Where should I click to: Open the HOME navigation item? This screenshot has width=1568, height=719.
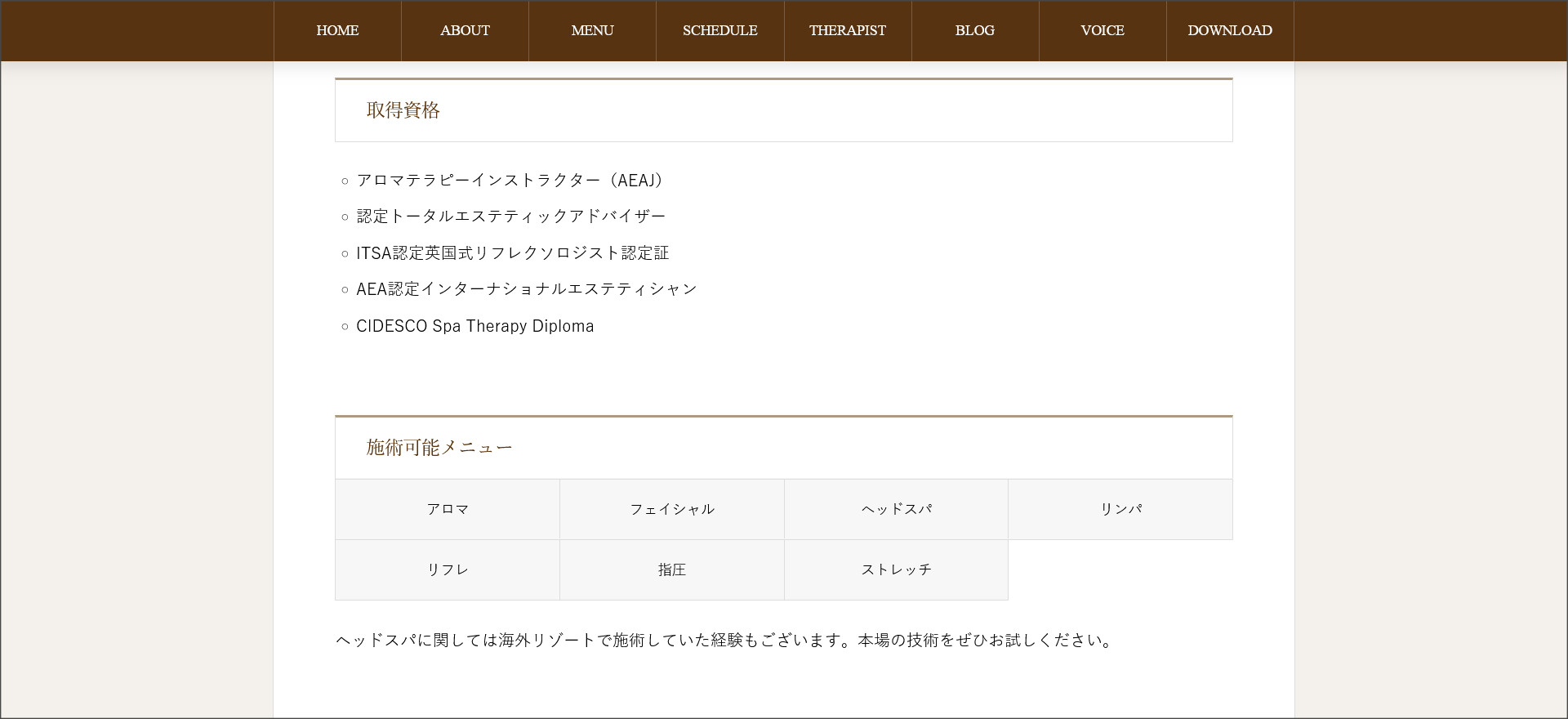pos(337,31)
